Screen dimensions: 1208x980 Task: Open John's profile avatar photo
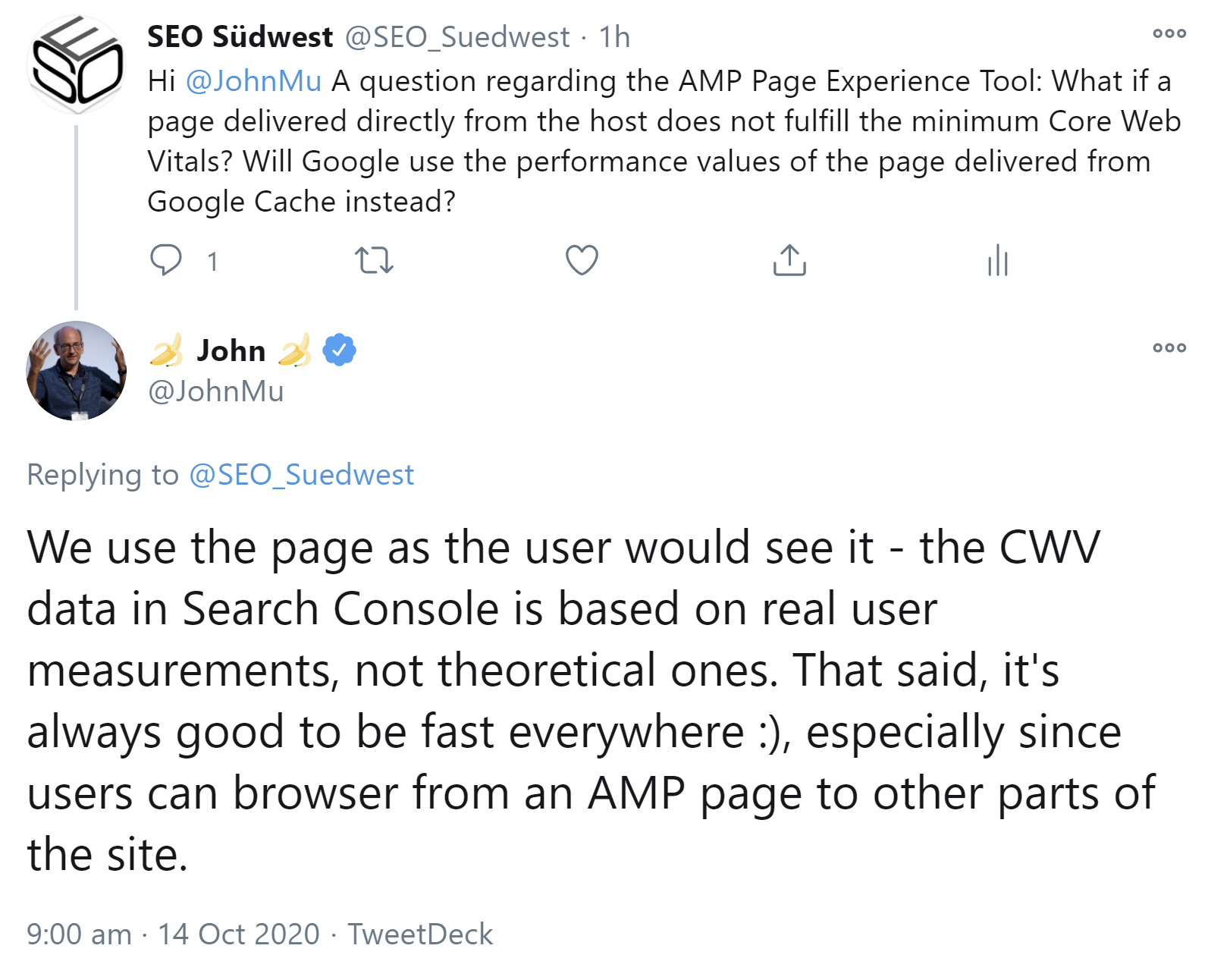click(76, 372)
